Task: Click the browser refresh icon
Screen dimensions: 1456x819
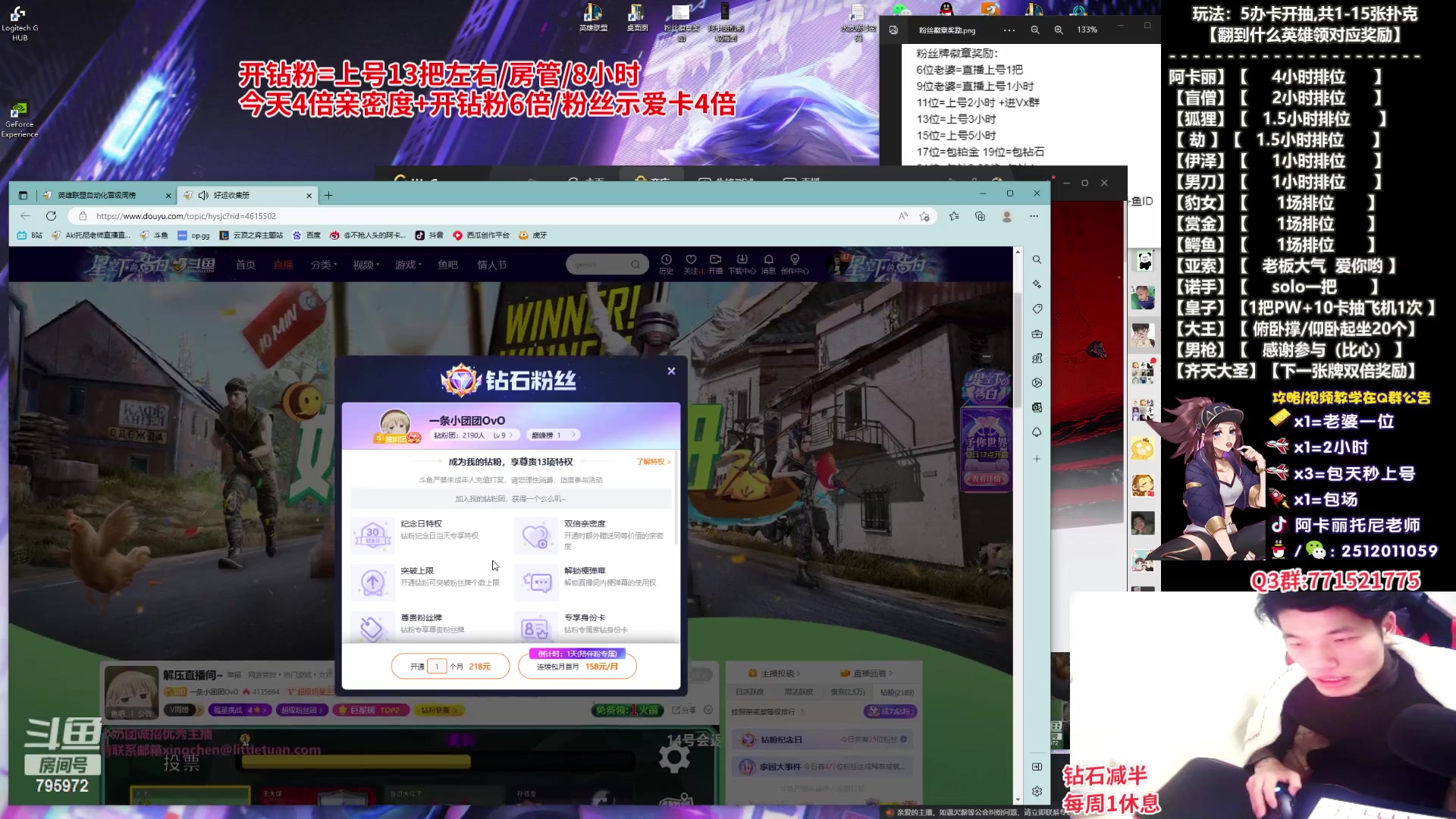Action: (51, 216)
